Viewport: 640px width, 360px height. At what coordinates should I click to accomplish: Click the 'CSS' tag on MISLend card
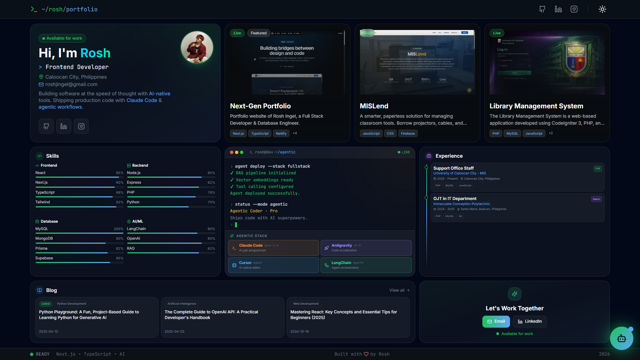(x=390, y=133)
